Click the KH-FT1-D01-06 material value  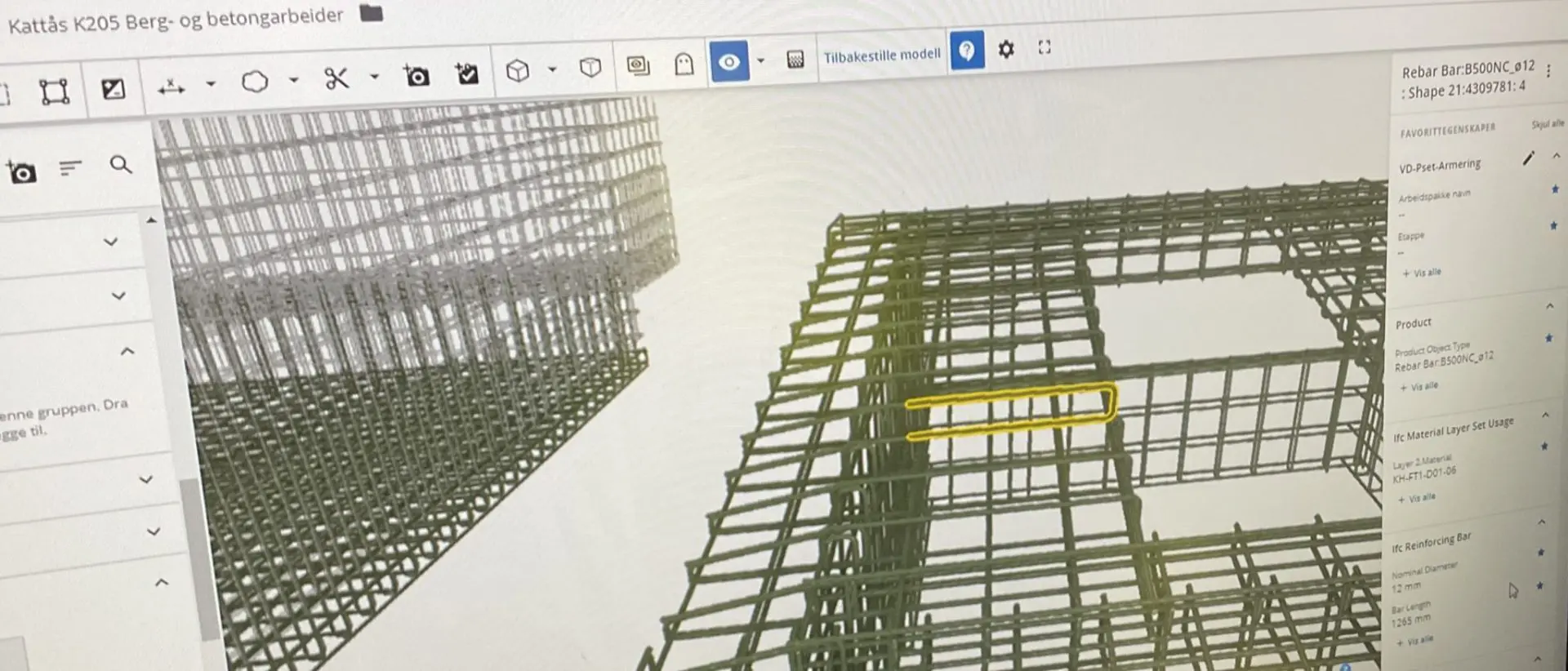(1424, 474)
